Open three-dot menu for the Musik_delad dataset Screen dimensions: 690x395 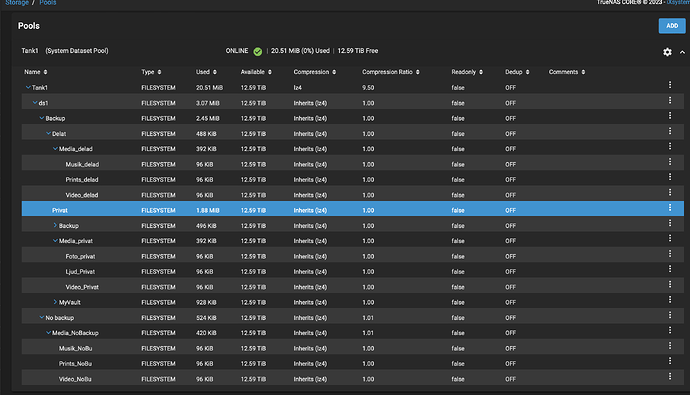point(670,161)
